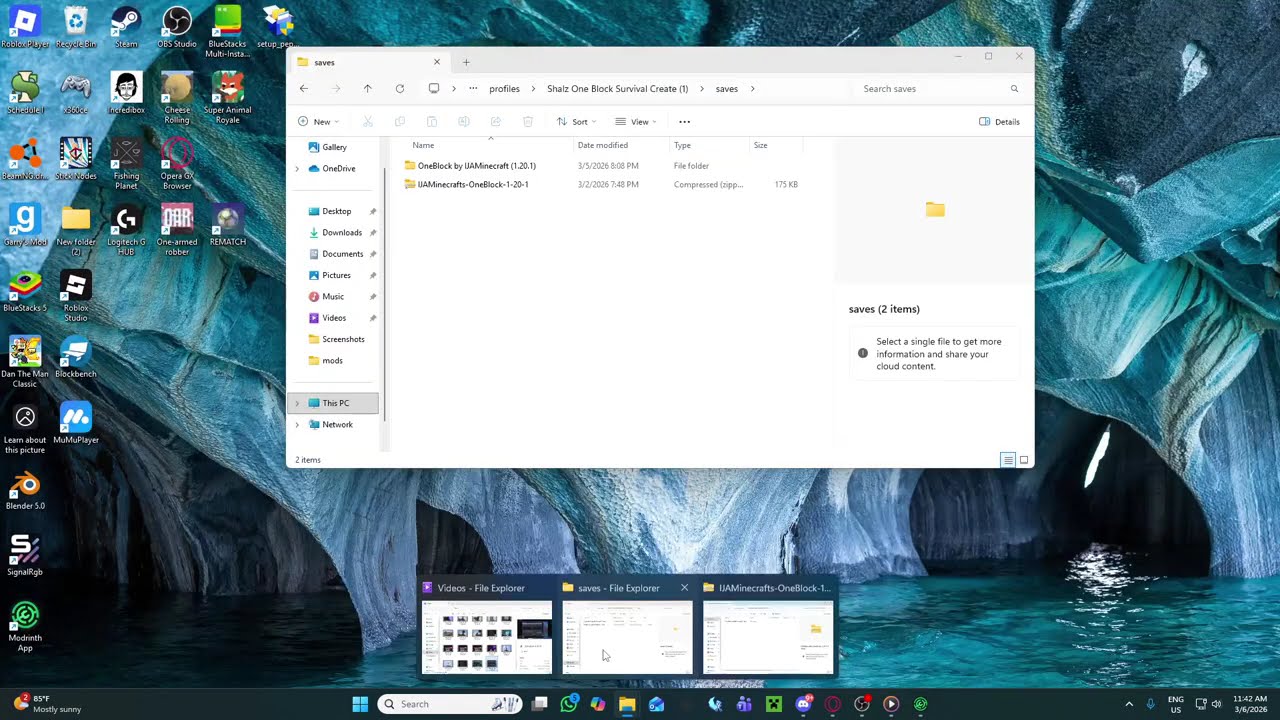This screenshot has width=1280, height=720.
Task: Open WhatsApp from the taskbar
Action: pyautogui.click(x=569, y=704)
